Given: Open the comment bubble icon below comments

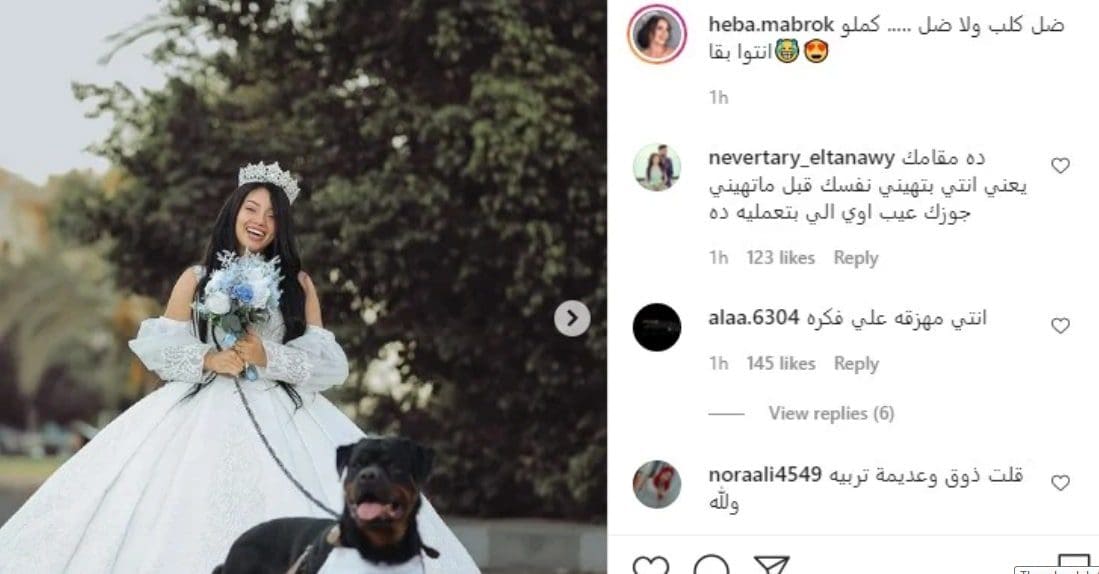Looking at the screenshot, I should pos(711,565).
